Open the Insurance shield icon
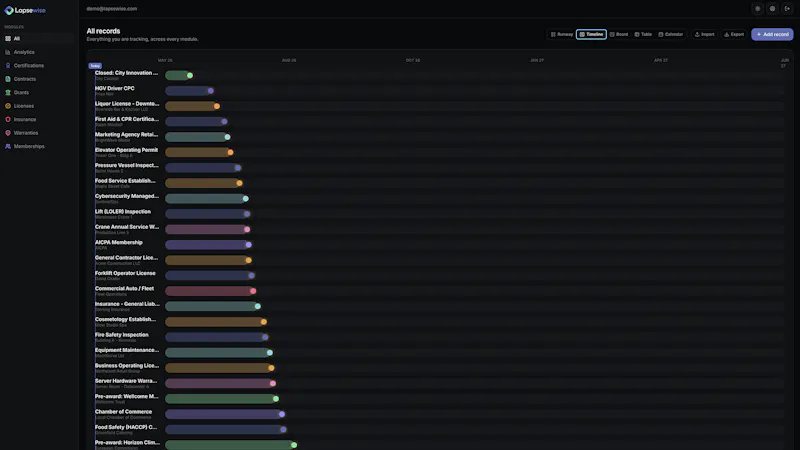800x450 pixels. click(8, 119)
